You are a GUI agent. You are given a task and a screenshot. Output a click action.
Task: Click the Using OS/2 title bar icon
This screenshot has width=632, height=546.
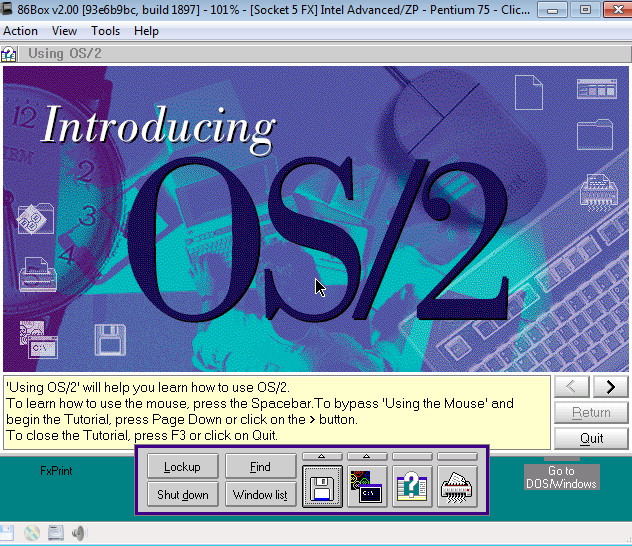click(x=8, y=54)
